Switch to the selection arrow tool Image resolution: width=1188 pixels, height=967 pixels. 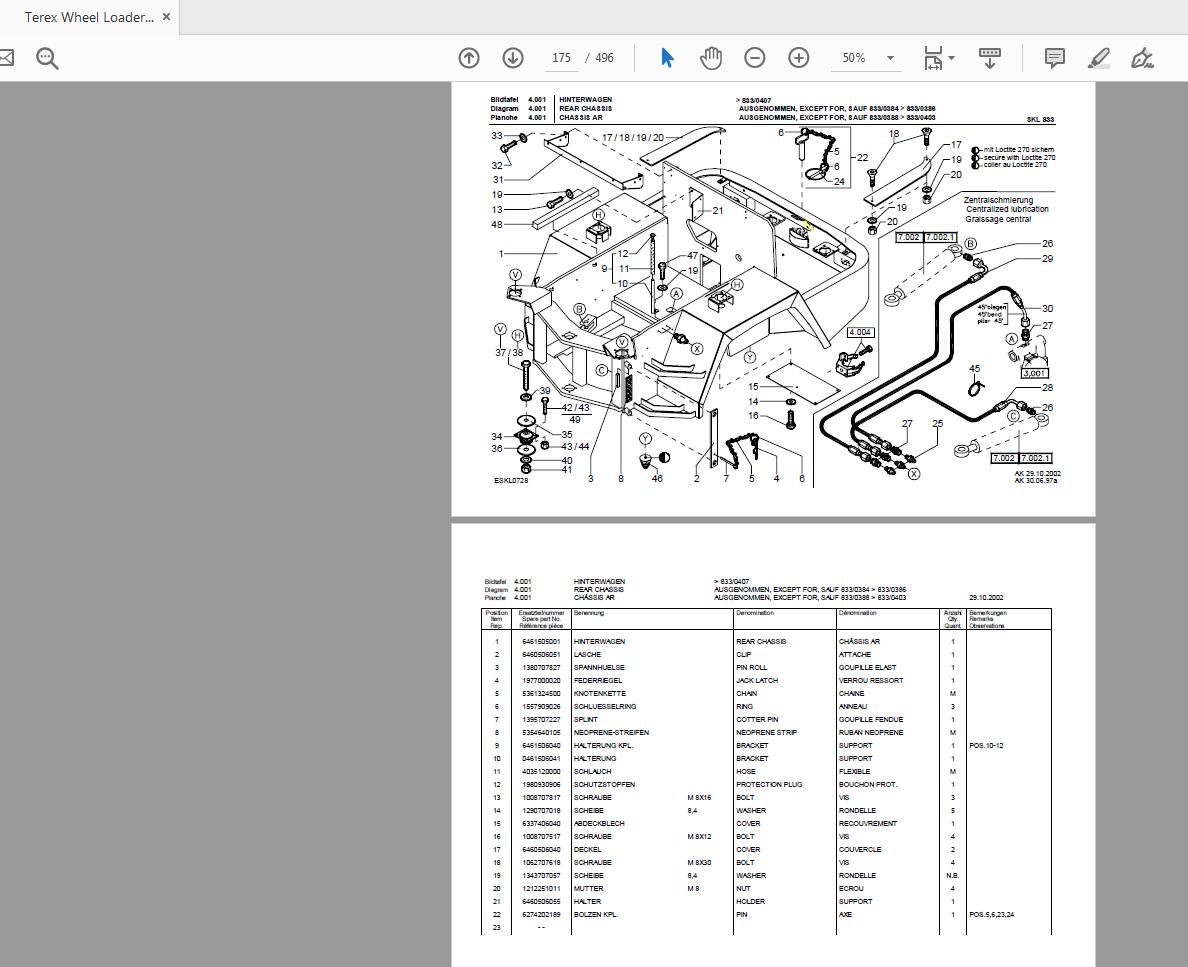[x=666, y=58]
